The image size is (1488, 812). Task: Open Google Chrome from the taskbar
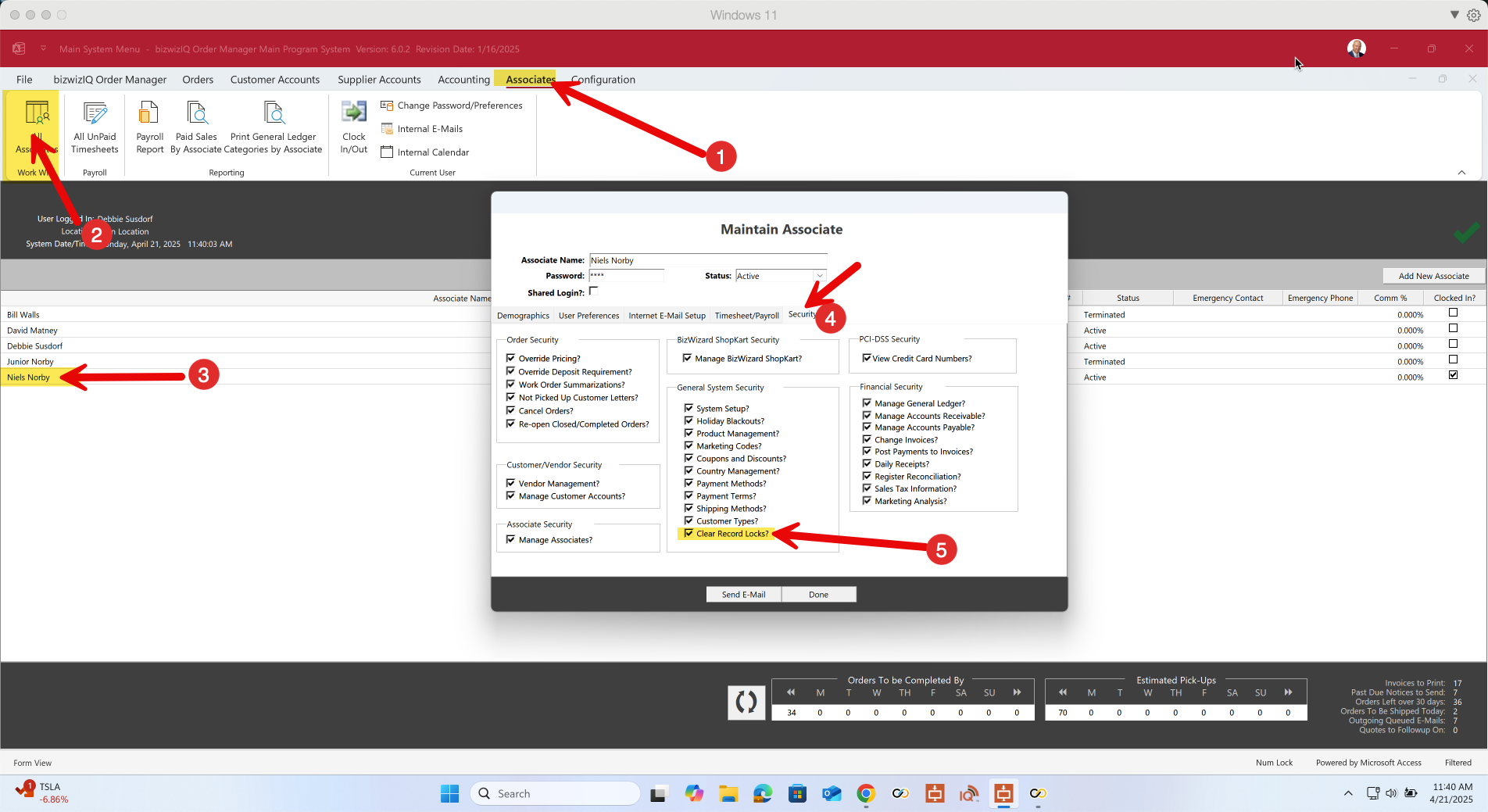pos(866,793)
